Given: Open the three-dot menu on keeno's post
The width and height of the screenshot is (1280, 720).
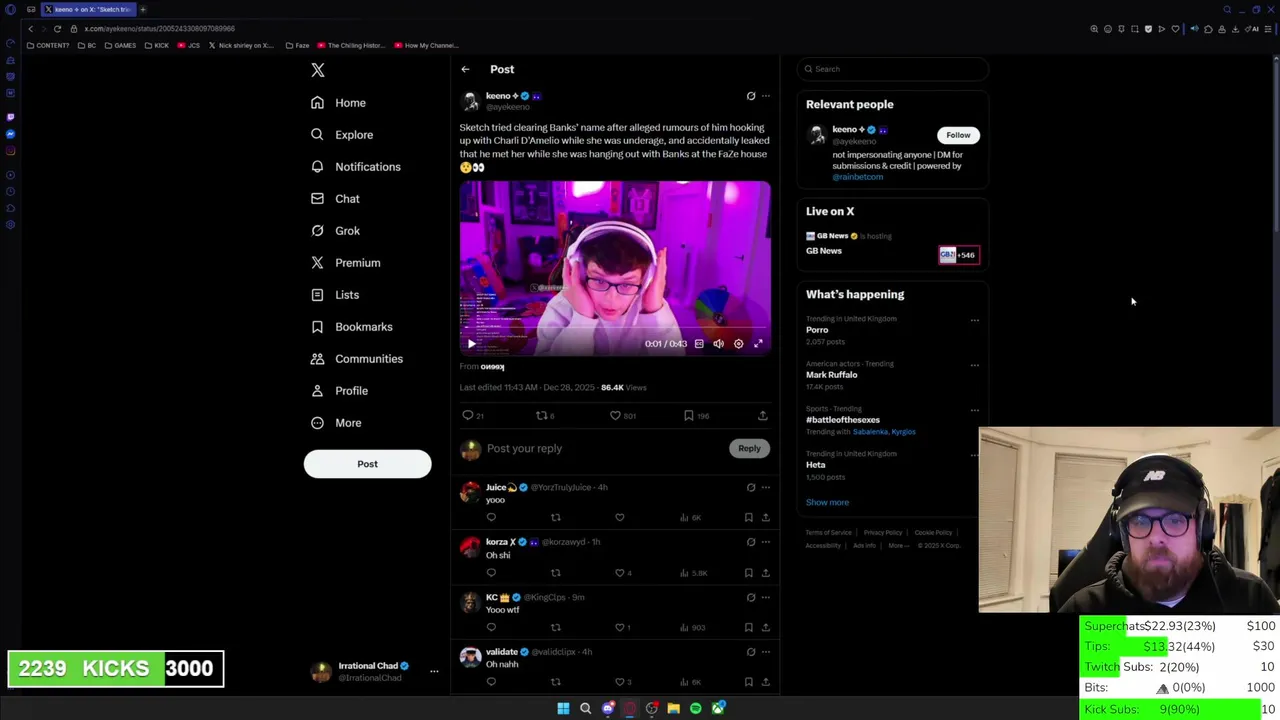Looking at the screenshot, I should pyautogui.click(x=766, y=96).
